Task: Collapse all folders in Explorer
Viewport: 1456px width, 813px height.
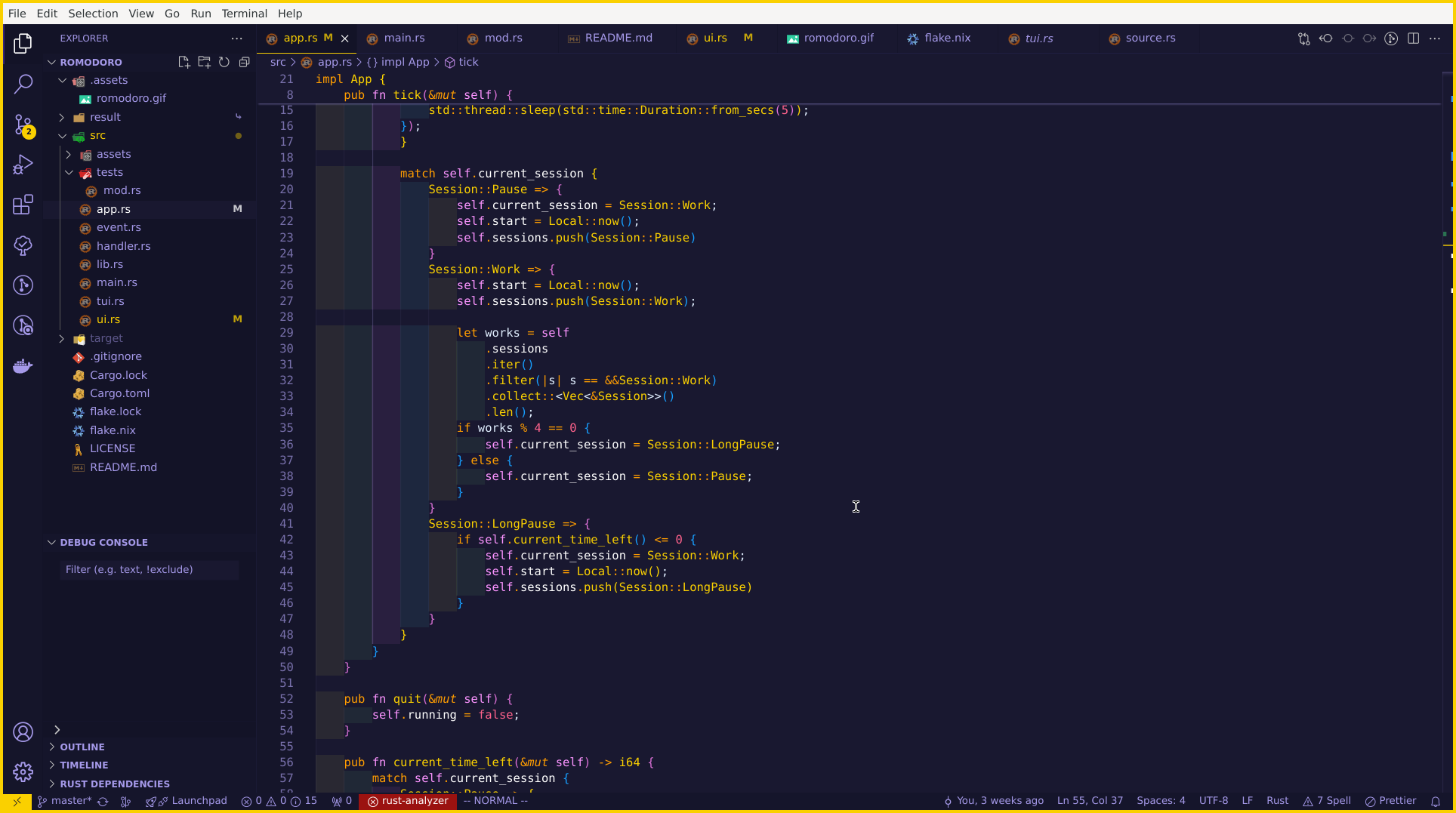Action: coord(244,62)
